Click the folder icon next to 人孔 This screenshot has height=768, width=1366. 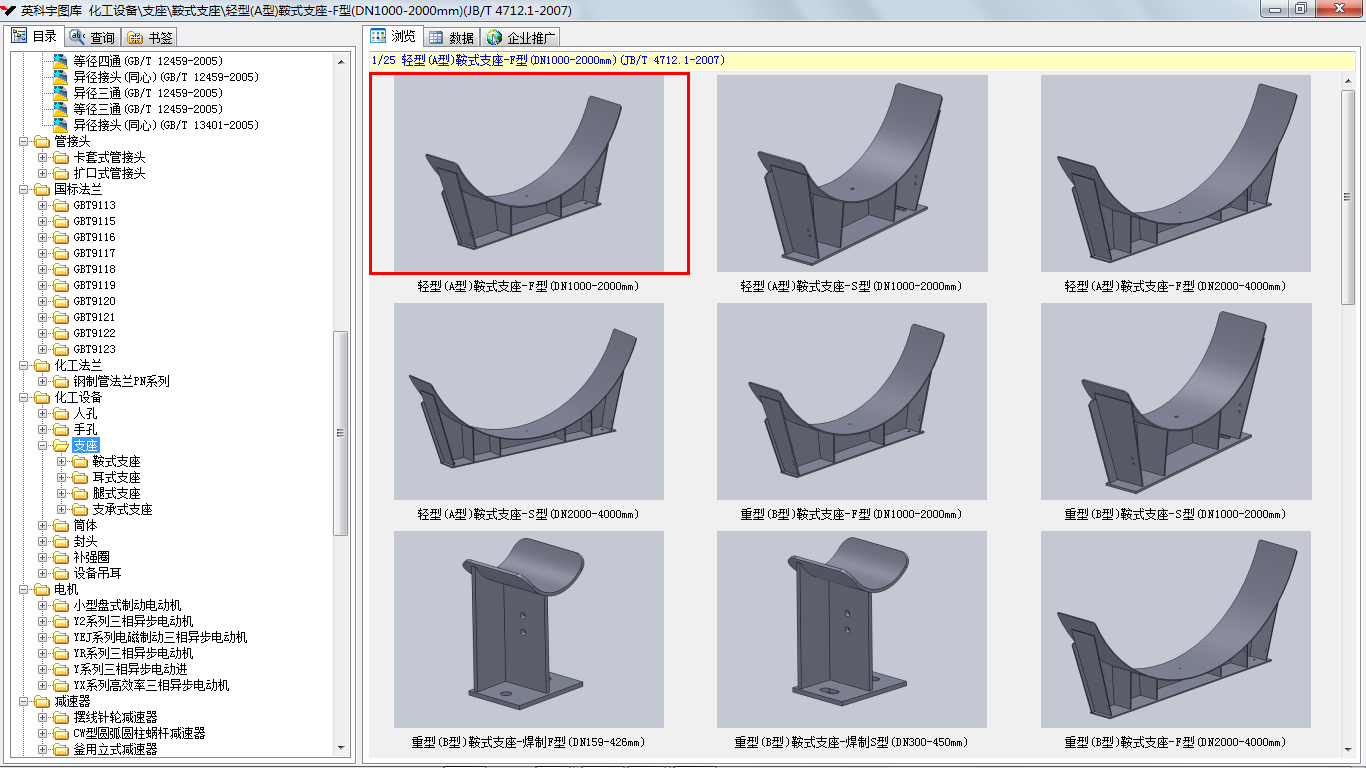point(61,413)
